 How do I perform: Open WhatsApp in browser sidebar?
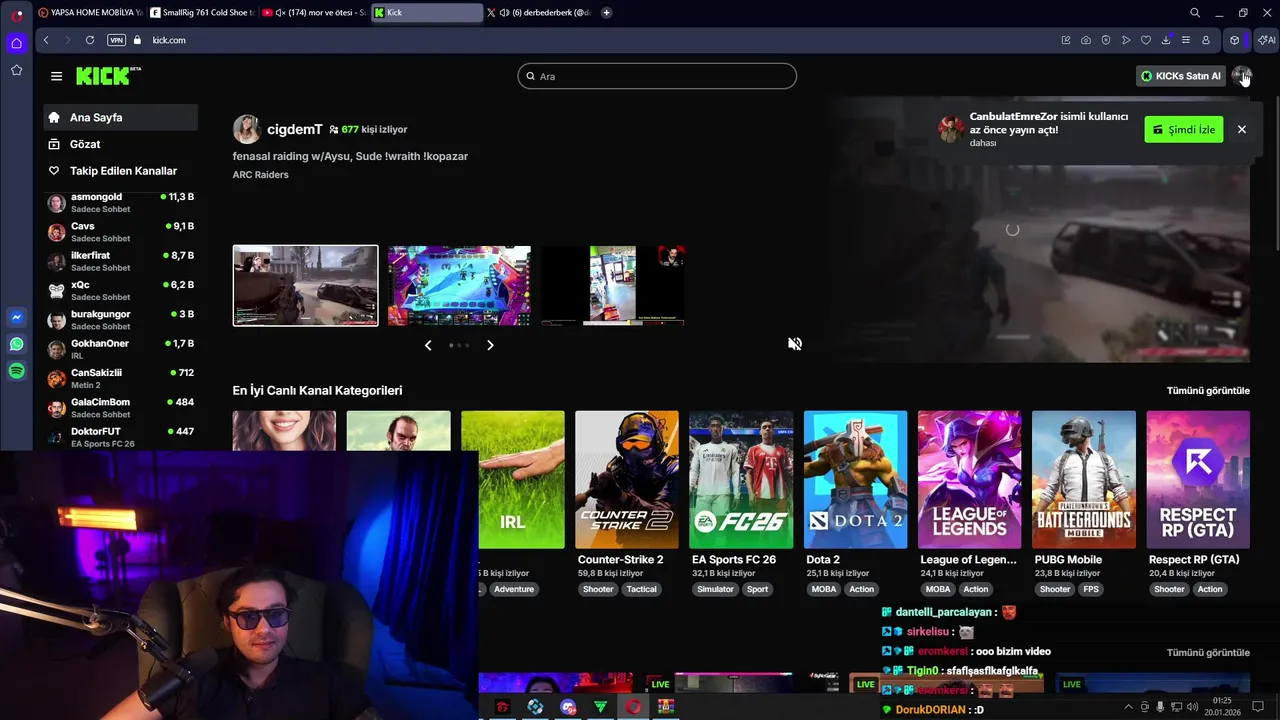[16, 344]
